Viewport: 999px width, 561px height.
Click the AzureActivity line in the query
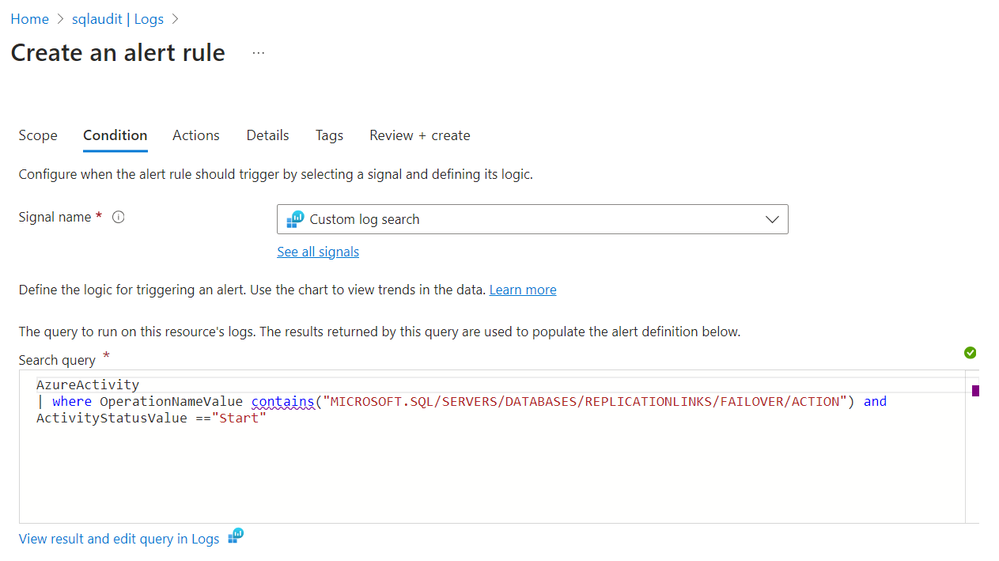point(87,385)
